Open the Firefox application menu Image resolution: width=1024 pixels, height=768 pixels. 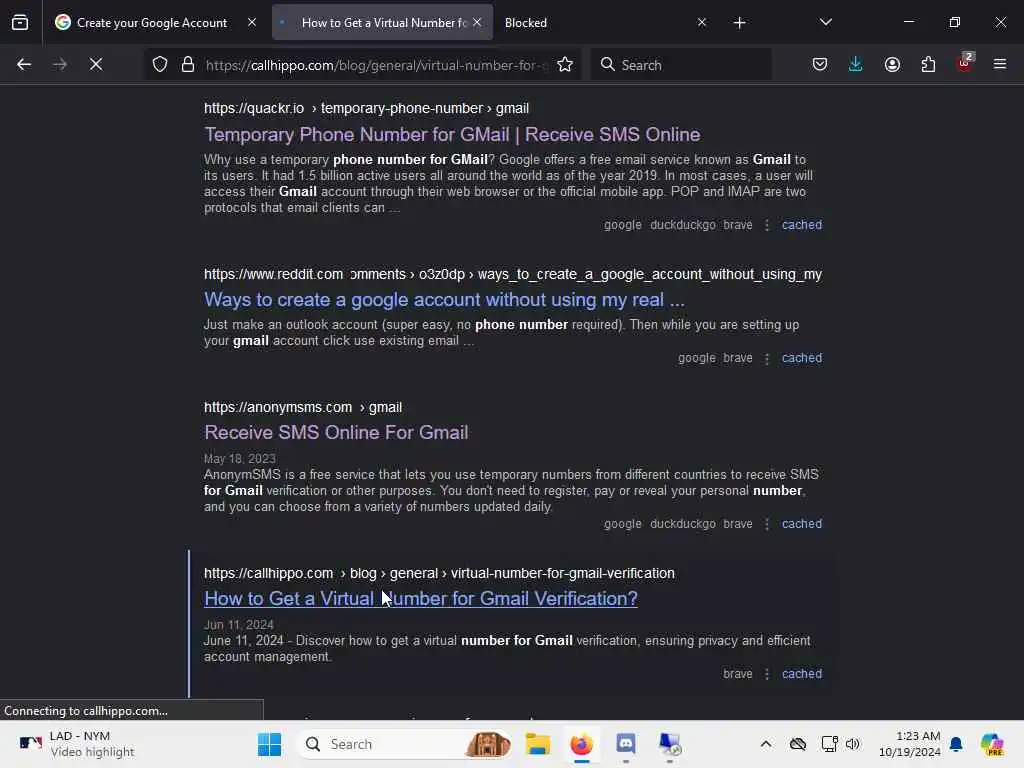[1000, 65]
